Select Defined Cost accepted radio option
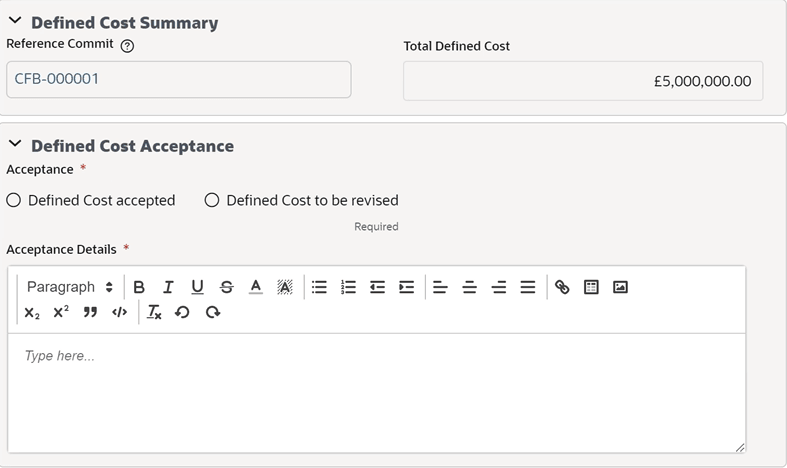Screen dimensions: 787x468 click(x=14, y=200)
